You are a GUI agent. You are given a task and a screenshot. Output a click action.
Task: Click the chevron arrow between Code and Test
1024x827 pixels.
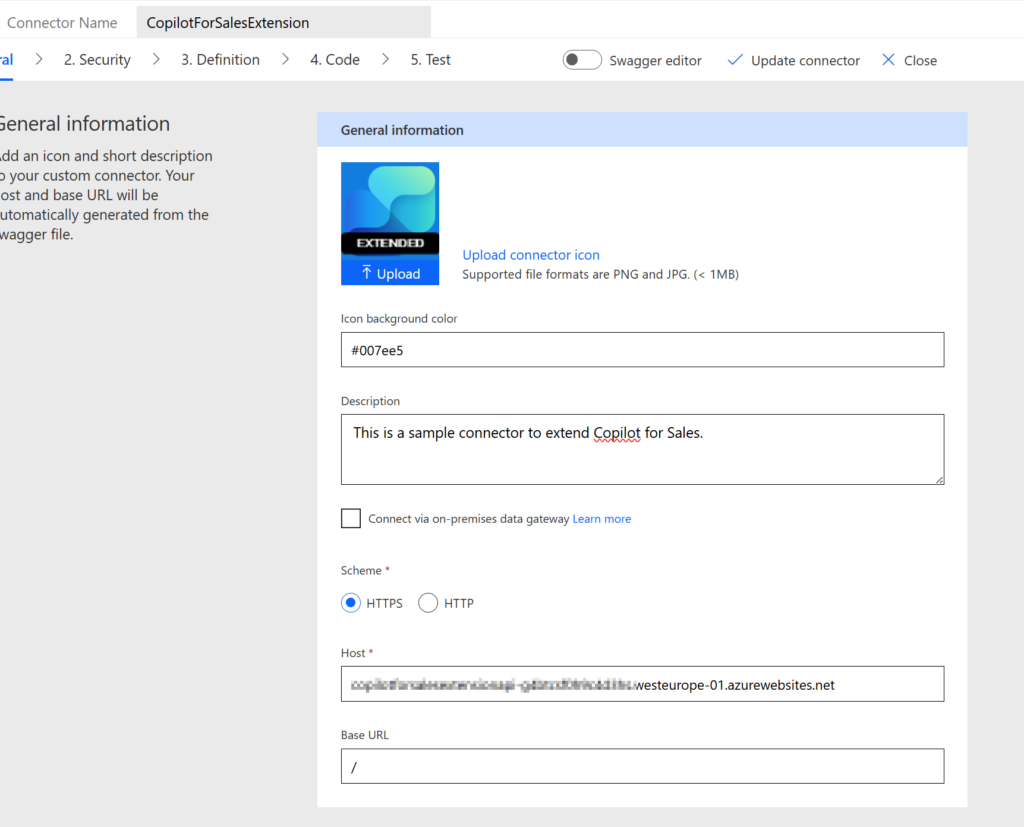tap(385, 60)
